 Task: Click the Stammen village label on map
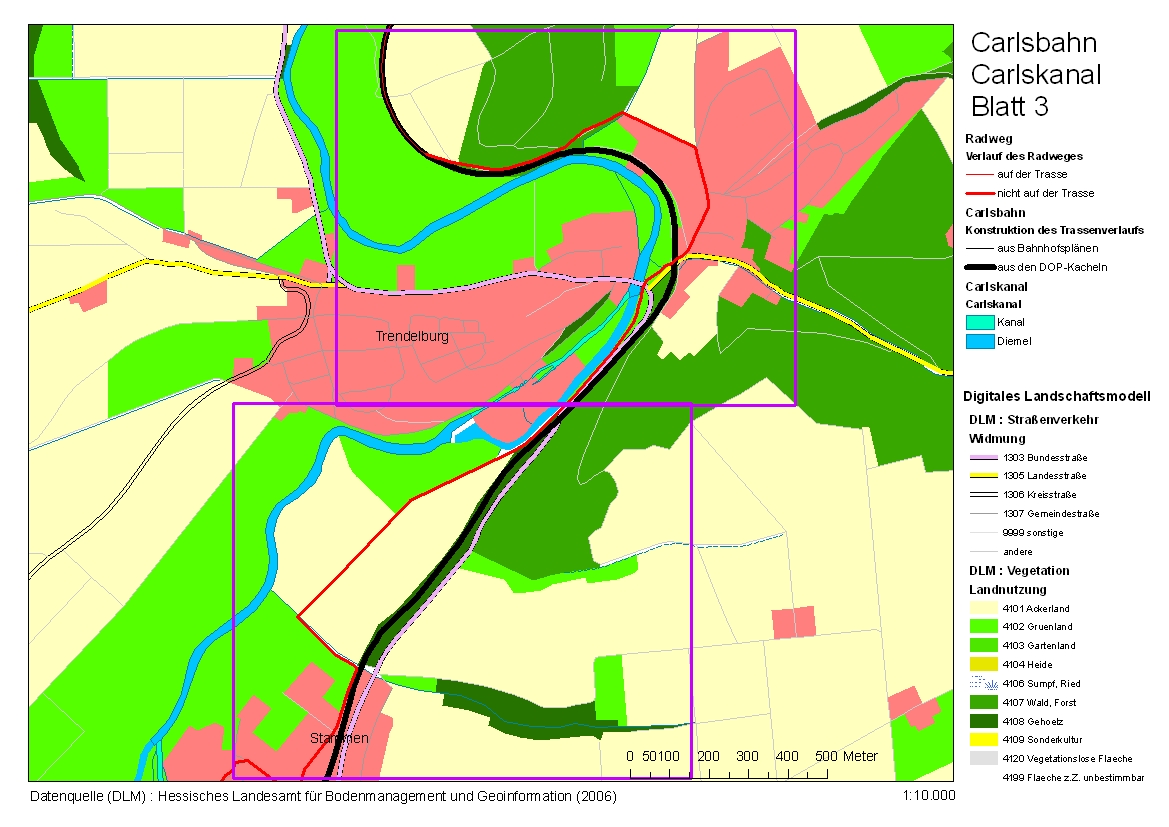click(x=337, y=738)
